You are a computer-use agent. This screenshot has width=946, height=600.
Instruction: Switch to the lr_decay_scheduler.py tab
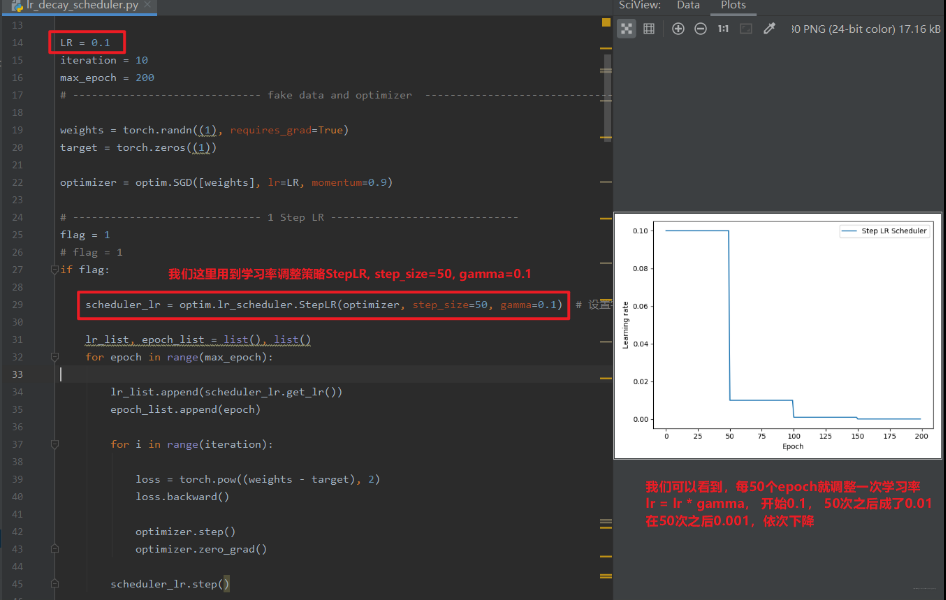pos(82,5)
